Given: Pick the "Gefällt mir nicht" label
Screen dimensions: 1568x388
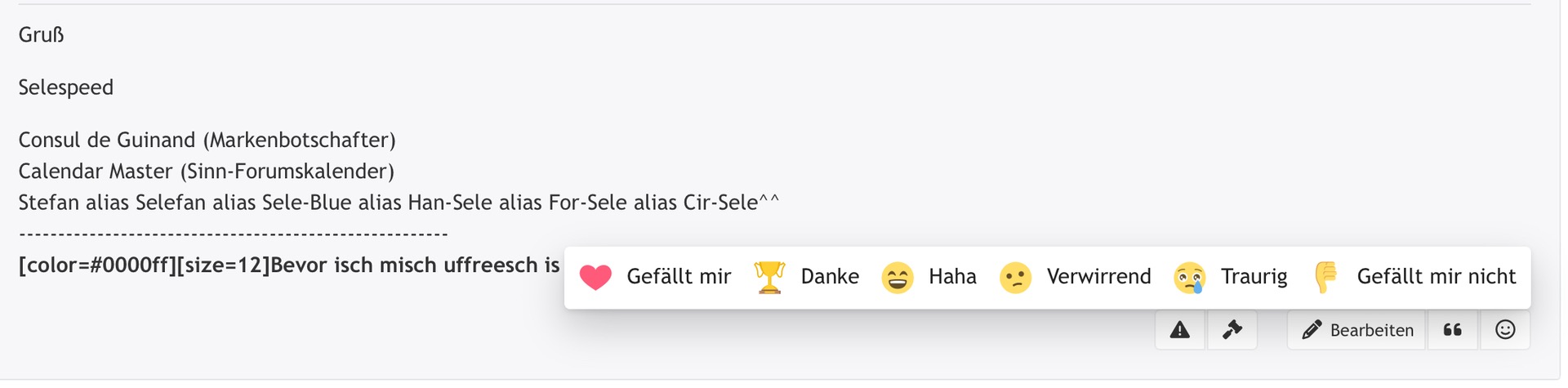Looking at the screenshot, I should tap(1436, 277).
